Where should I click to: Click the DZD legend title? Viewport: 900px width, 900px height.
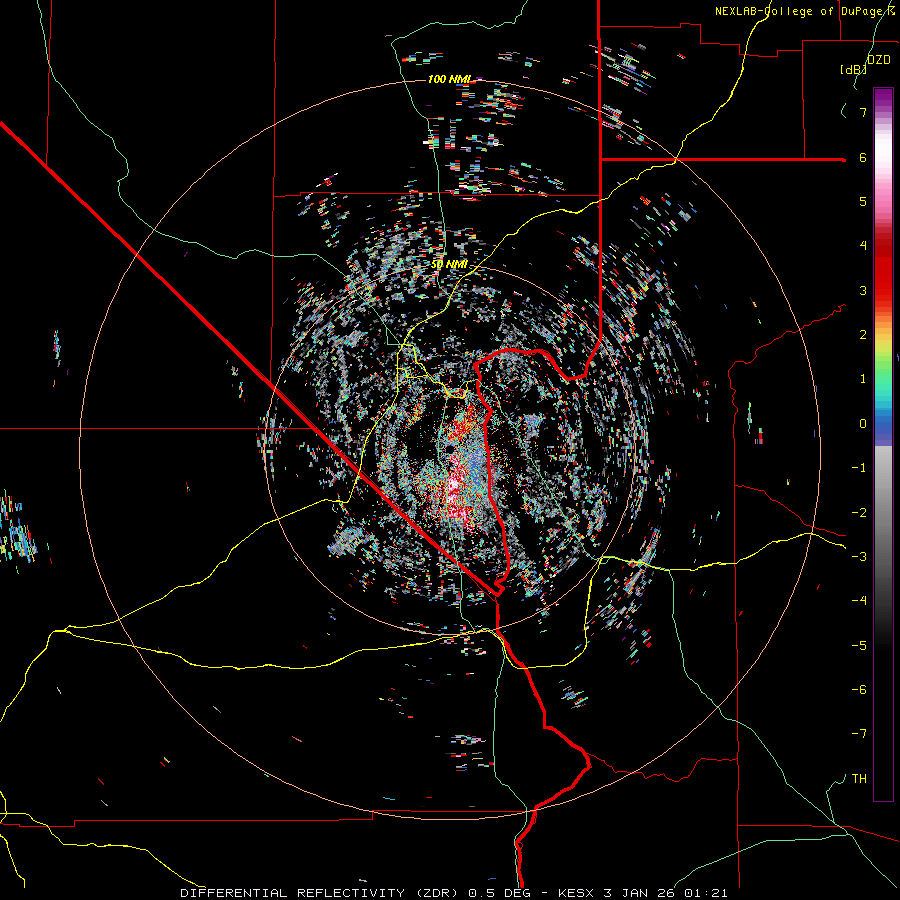879,60
